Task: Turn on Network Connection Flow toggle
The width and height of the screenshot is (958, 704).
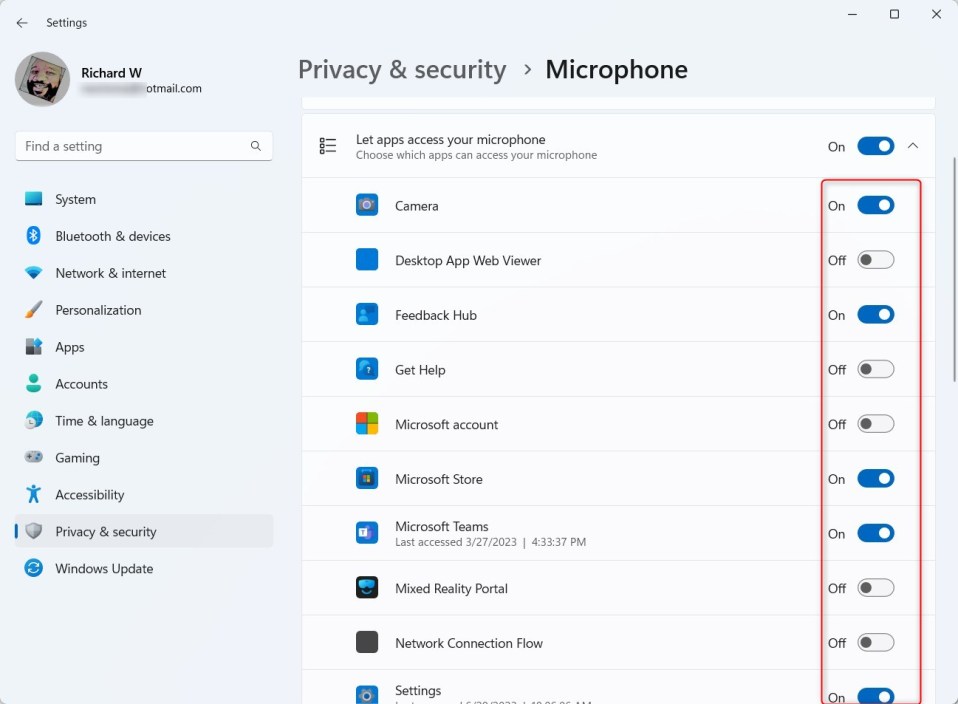Action: pyautogui.click(x=876, y=642)
